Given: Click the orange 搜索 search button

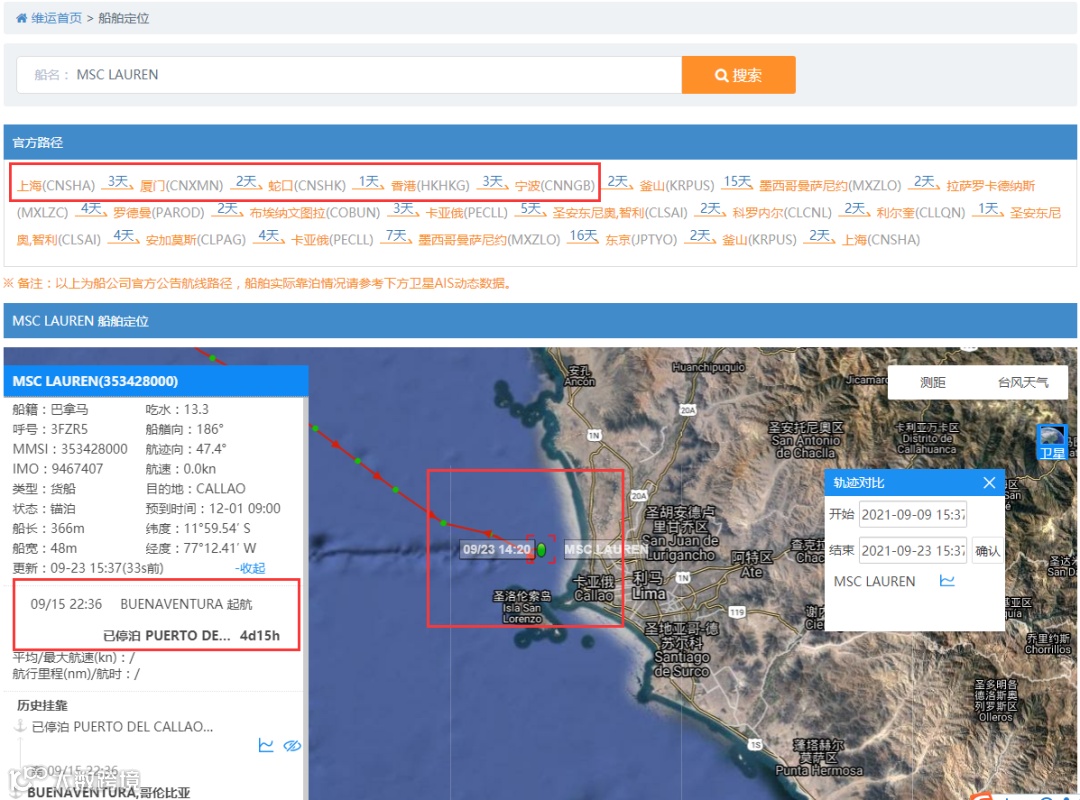Looking at the screenshot, I should [x=738, y=74].
